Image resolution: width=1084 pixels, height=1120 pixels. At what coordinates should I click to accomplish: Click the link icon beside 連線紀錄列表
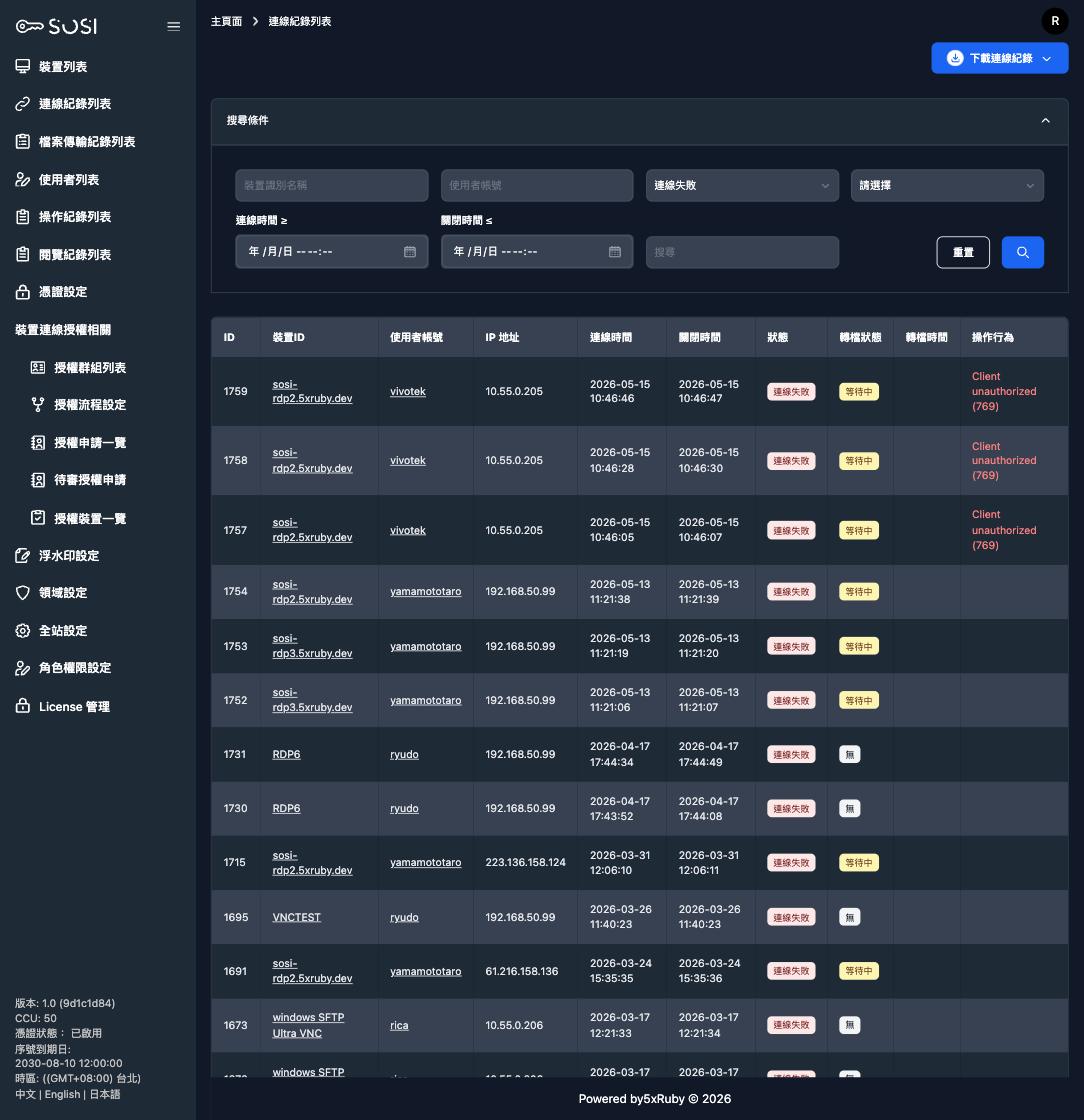click(23, 104)
